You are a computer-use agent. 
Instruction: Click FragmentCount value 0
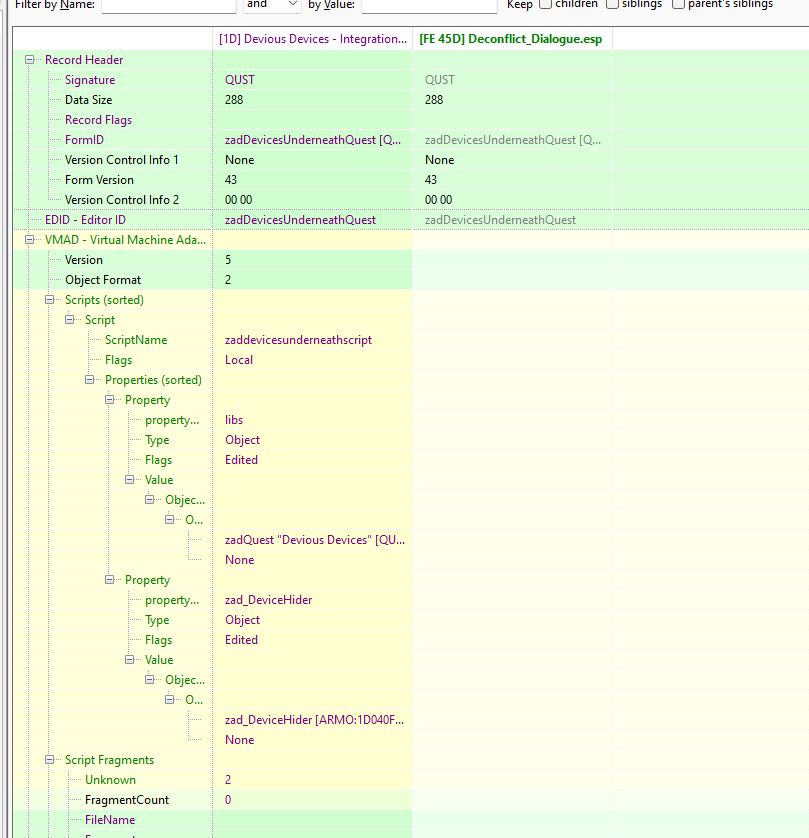228,800
